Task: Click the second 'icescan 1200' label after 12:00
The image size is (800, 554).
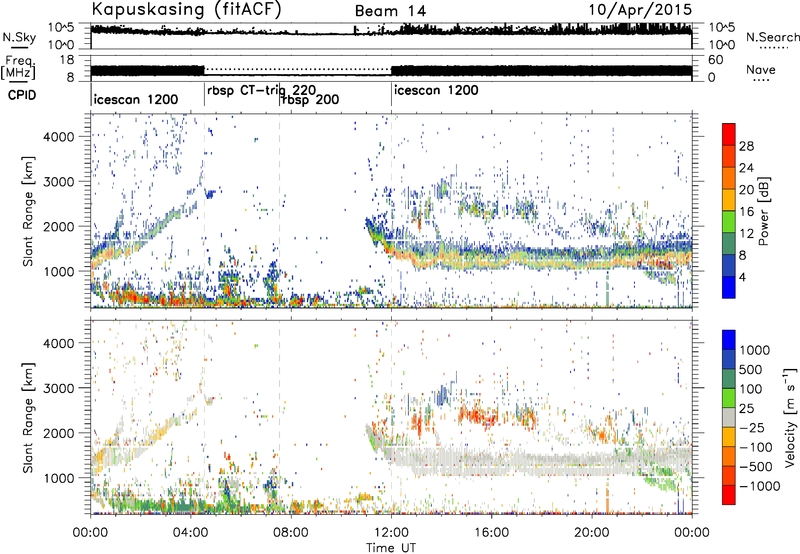Action: pos(436,90)
